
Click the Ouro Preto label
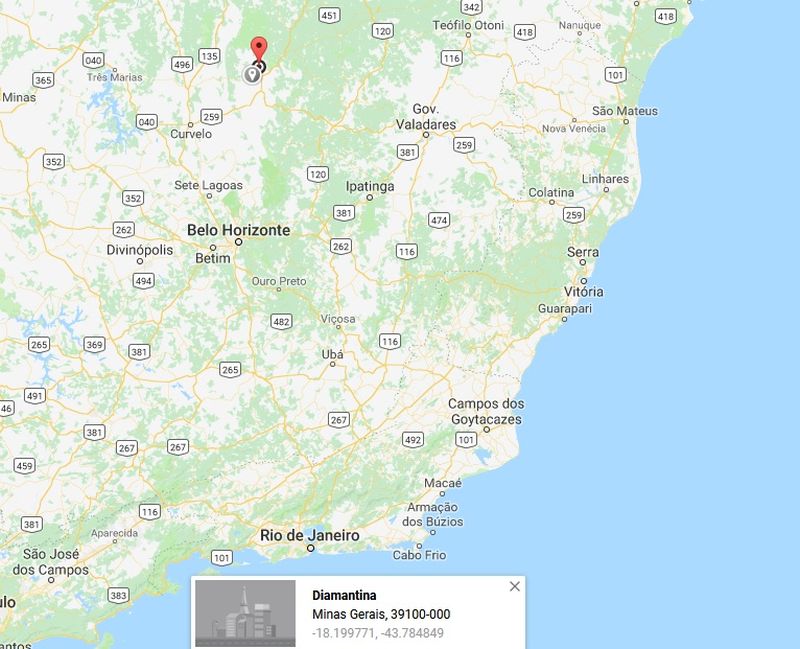[x=279, y=281]
